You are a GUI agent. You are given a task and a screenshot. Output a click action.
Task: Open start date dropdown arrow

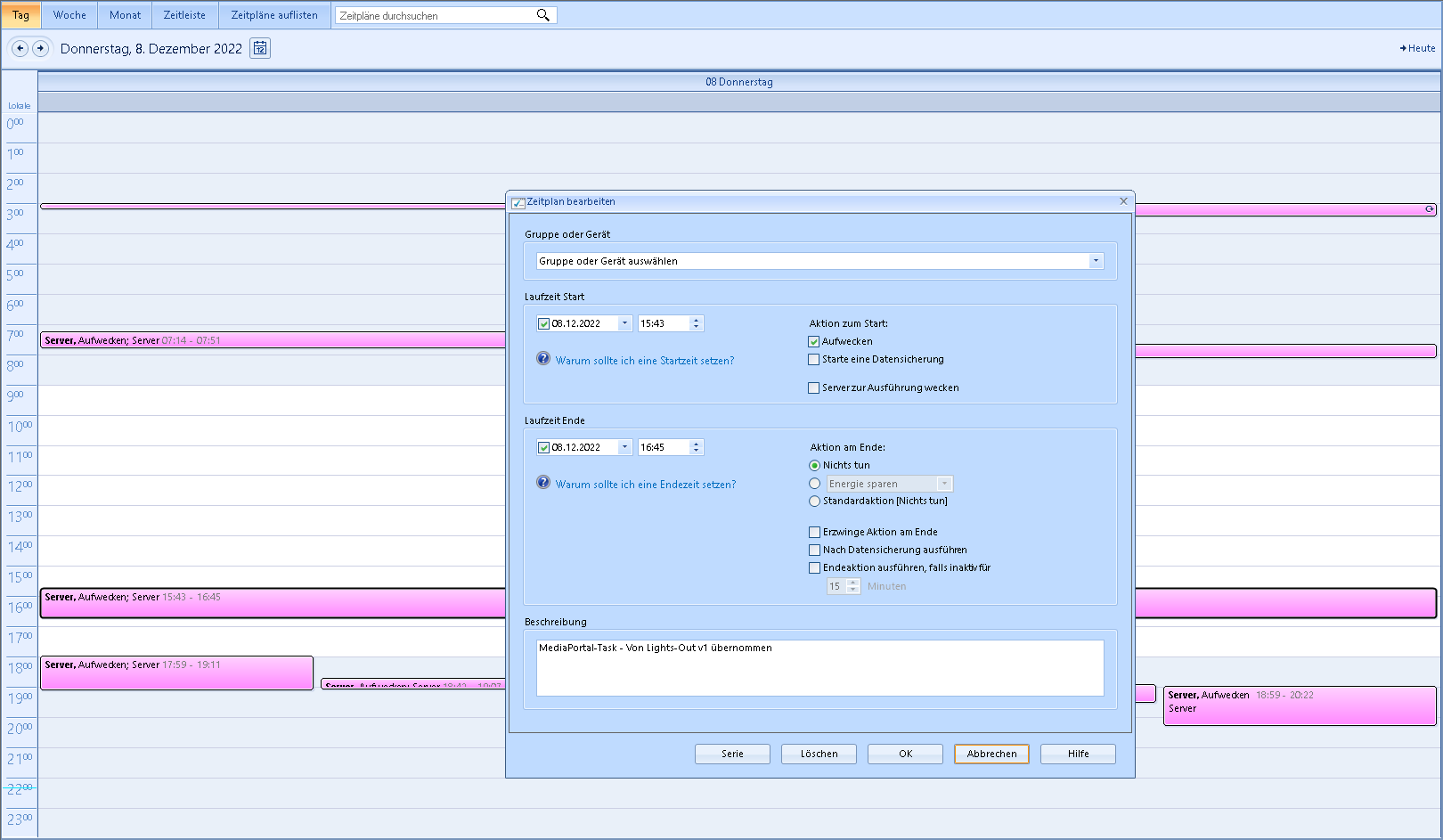(624, 323)
